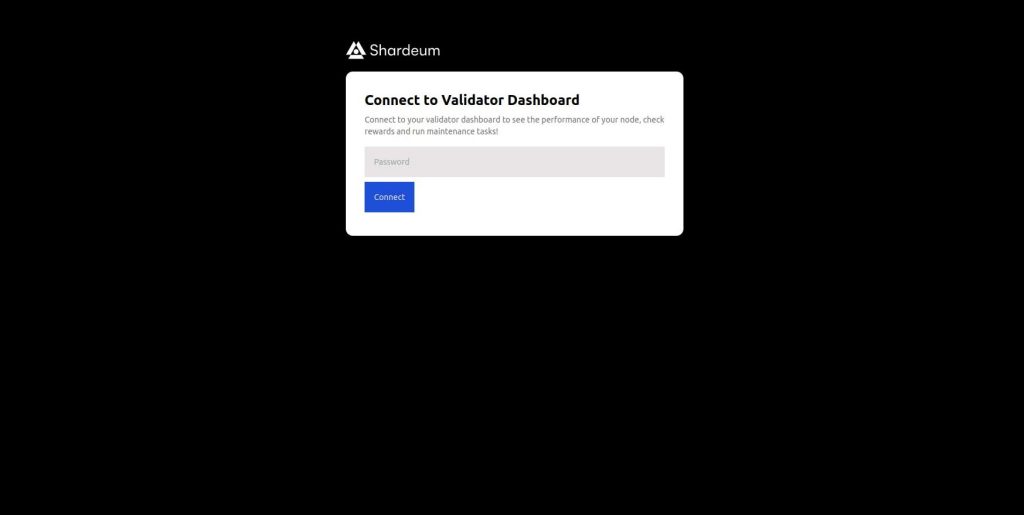This screenshot has height=515, width=1024.
Task: Click the black background below the login card
Action: pos(515,372)
